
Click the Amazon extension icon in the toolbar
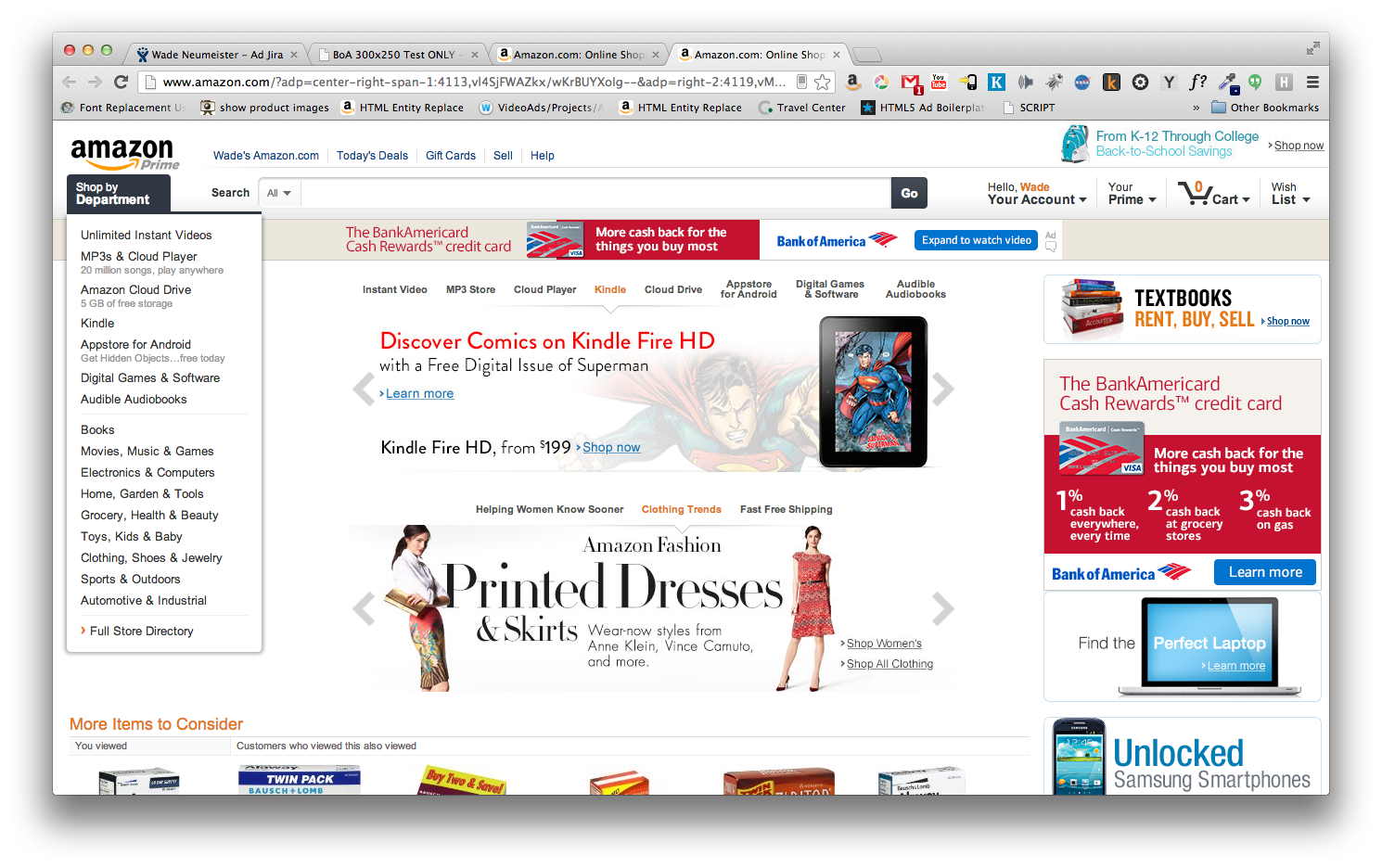(852, 82)
